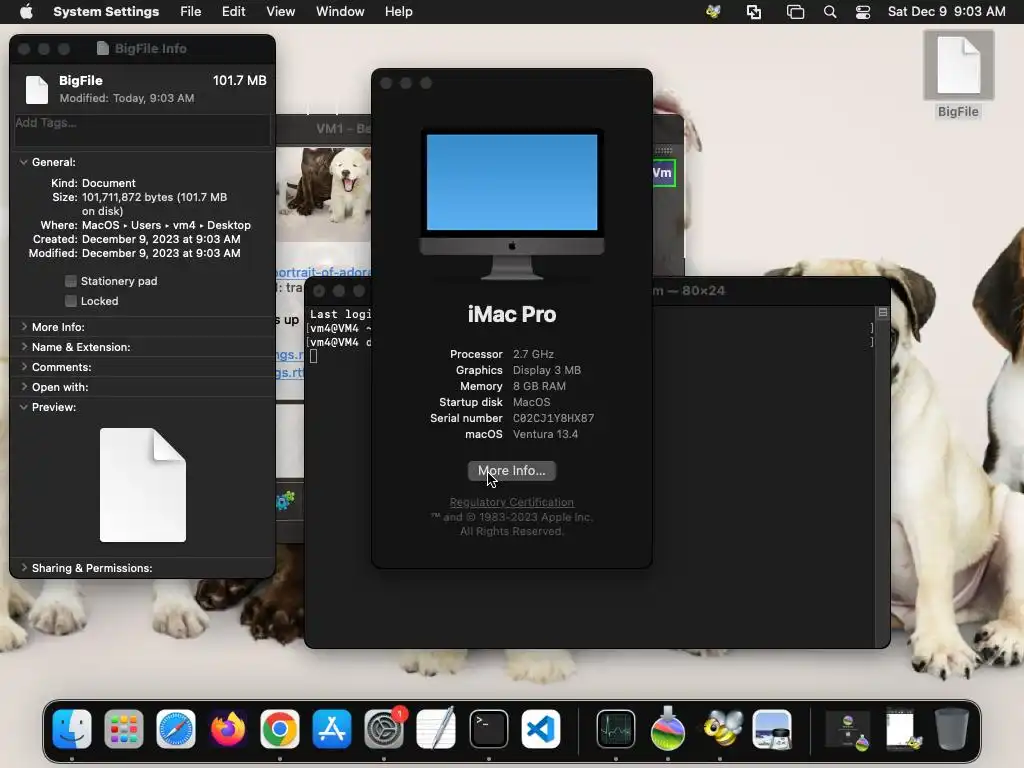
Task: Click the file preview thumbnail in Info window
Action: (143, 485)
